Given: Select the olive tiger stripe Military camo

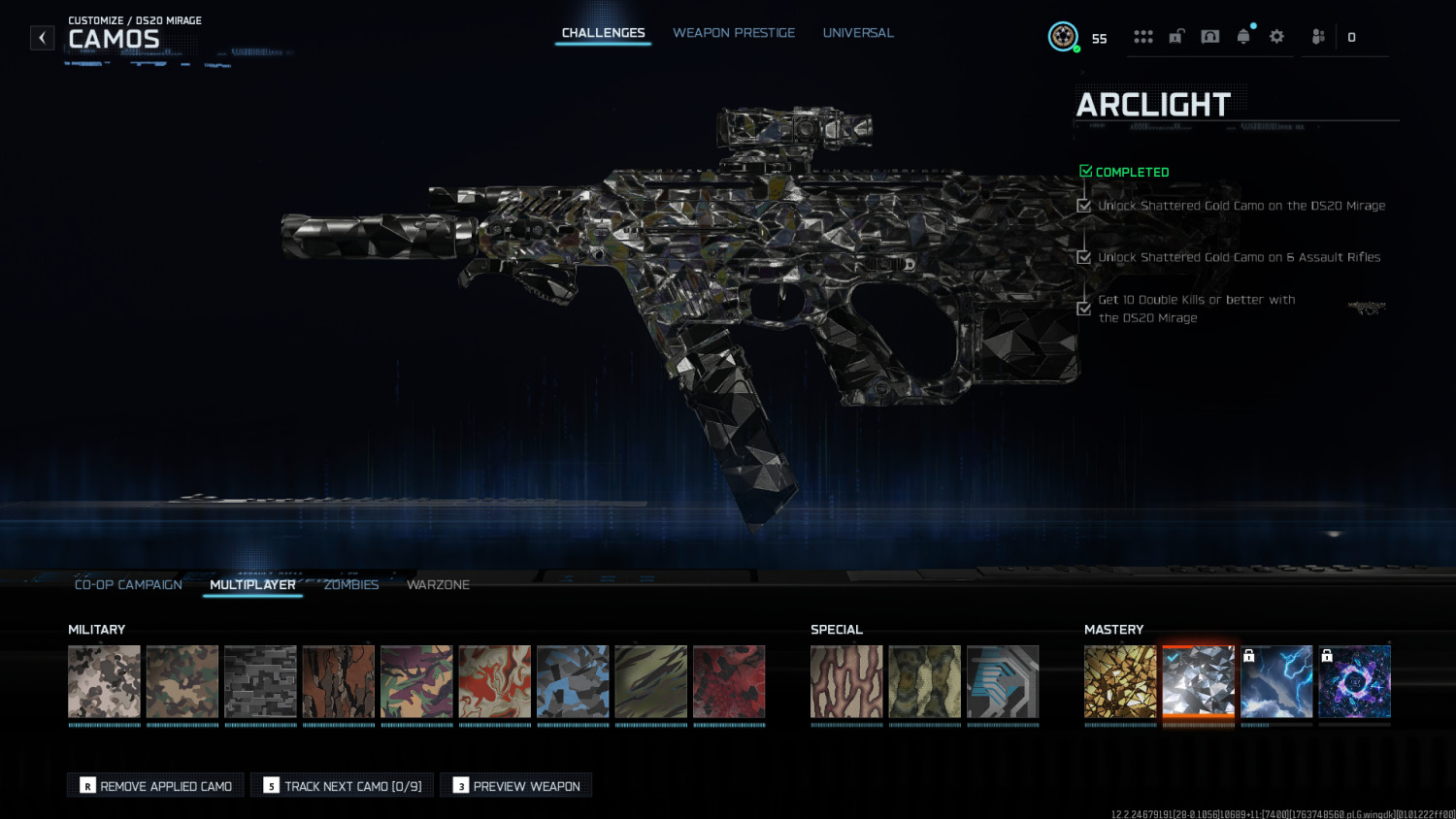Looking at the screenshot, I should point(651,682).
